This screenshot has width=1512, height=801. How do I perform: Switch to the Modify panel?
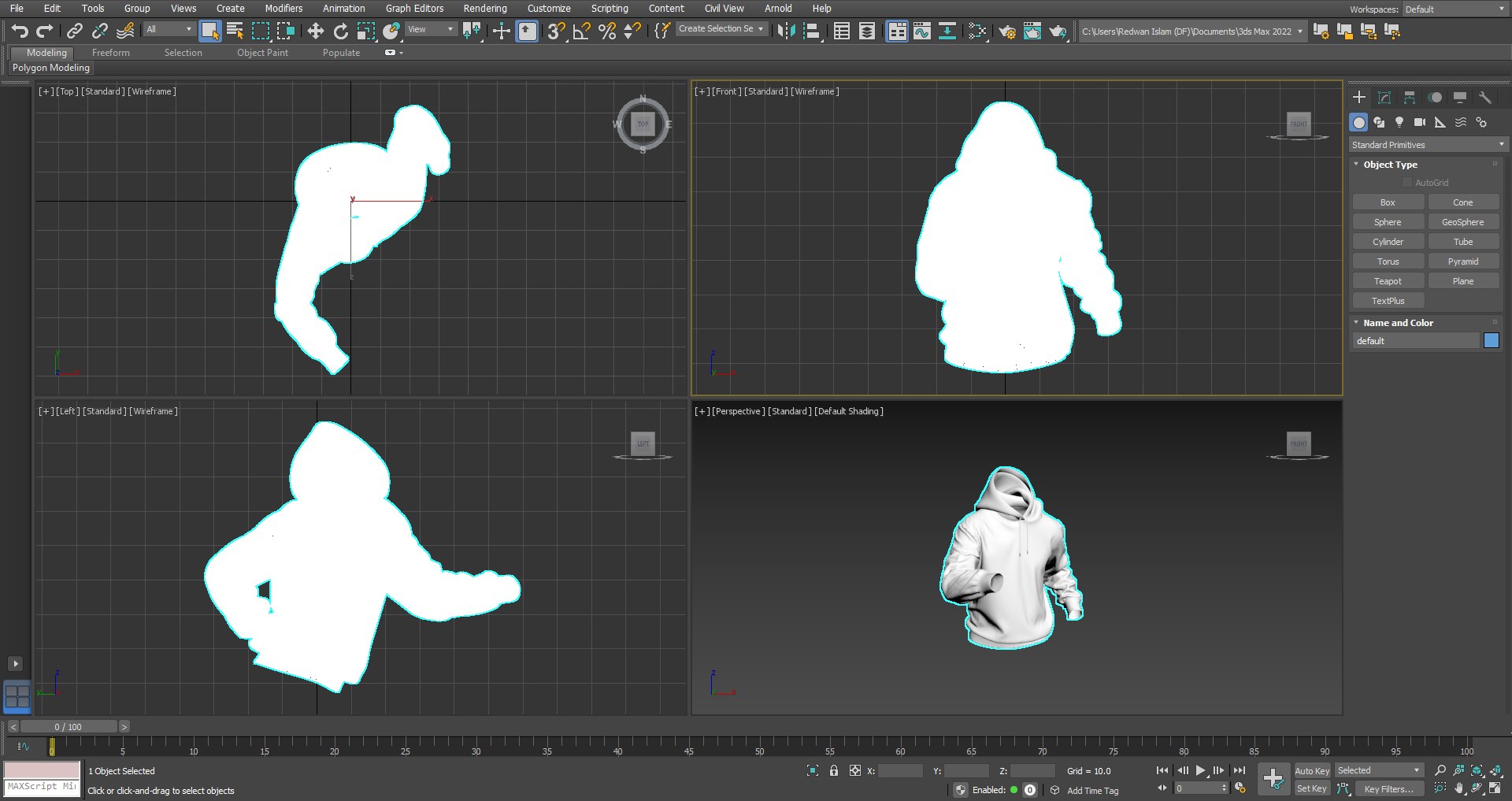[x=1384, y=97]
